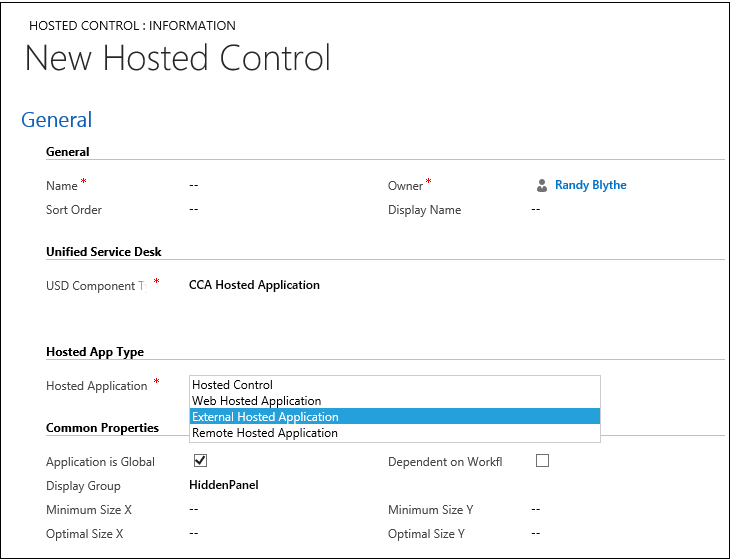Click the Application is Global label
Image resolution: width=730 pixels, height=560 pixels.
pyautogui.click(x=100, y=462)
